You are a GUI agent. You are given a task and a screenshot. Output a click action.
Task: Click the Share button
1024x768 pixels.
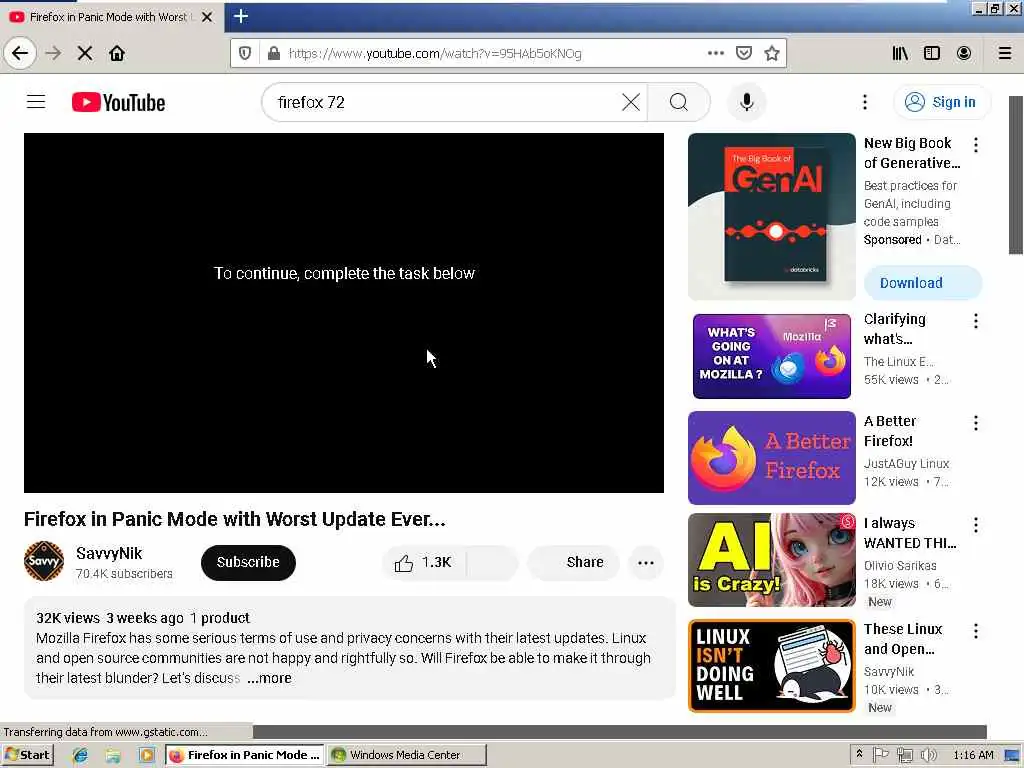[573, 562]
